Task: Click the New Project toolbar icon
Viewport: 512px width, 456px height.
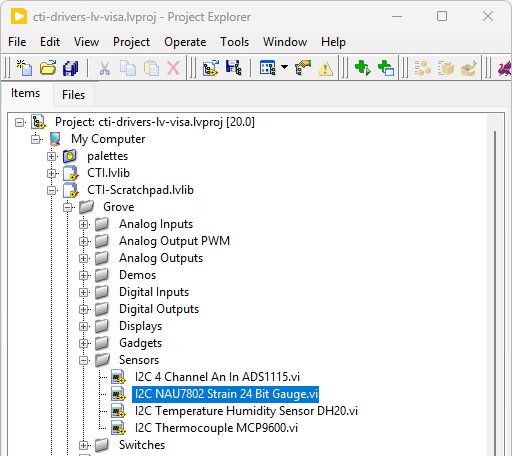Action: (x=25, y=68)
